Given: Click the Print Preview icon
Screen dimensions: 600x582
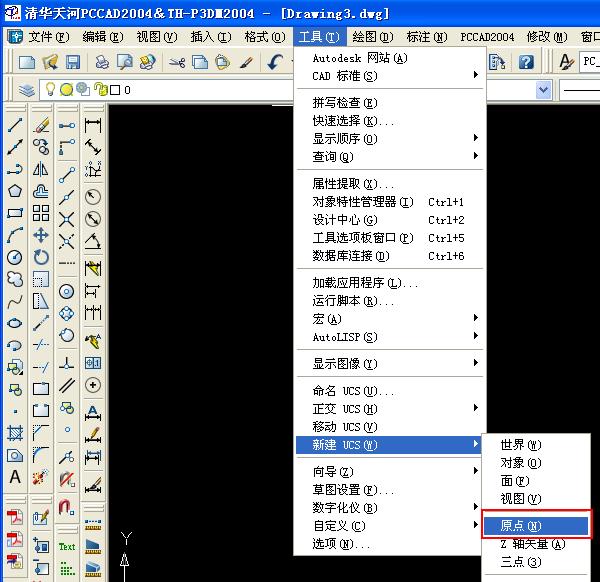Looking at the screenshot, I should [125, 62].
